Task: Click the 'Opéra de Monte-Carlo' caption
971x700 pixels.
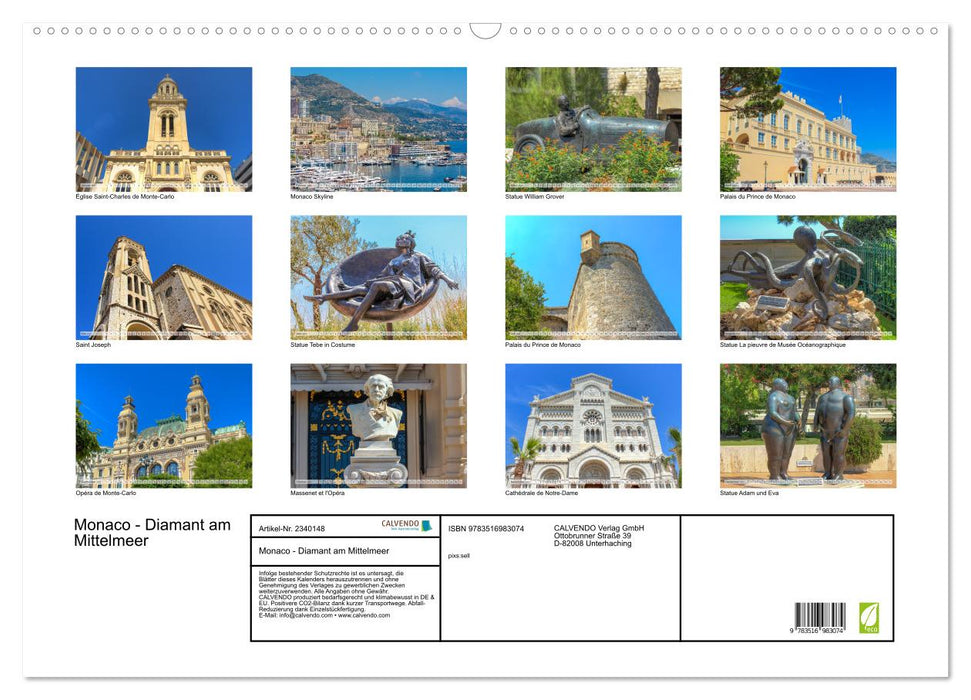Action: coord(106,493)
